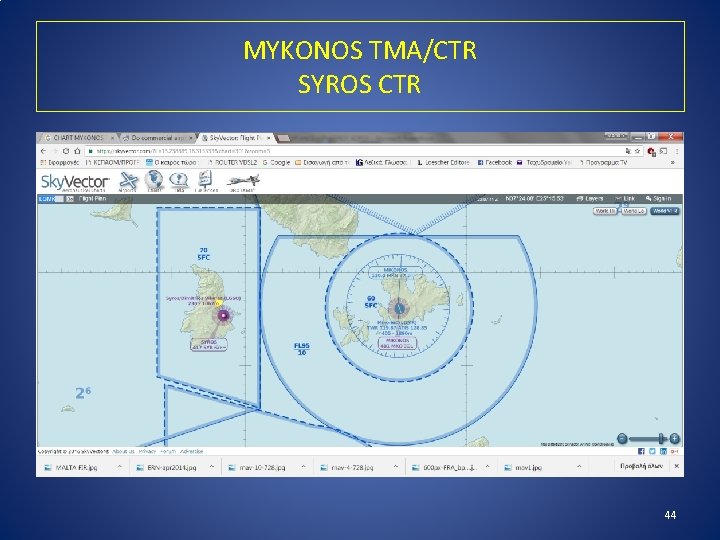The image size is (720, 540).
Task: Open About Us footer link
Action: (123, 451)
